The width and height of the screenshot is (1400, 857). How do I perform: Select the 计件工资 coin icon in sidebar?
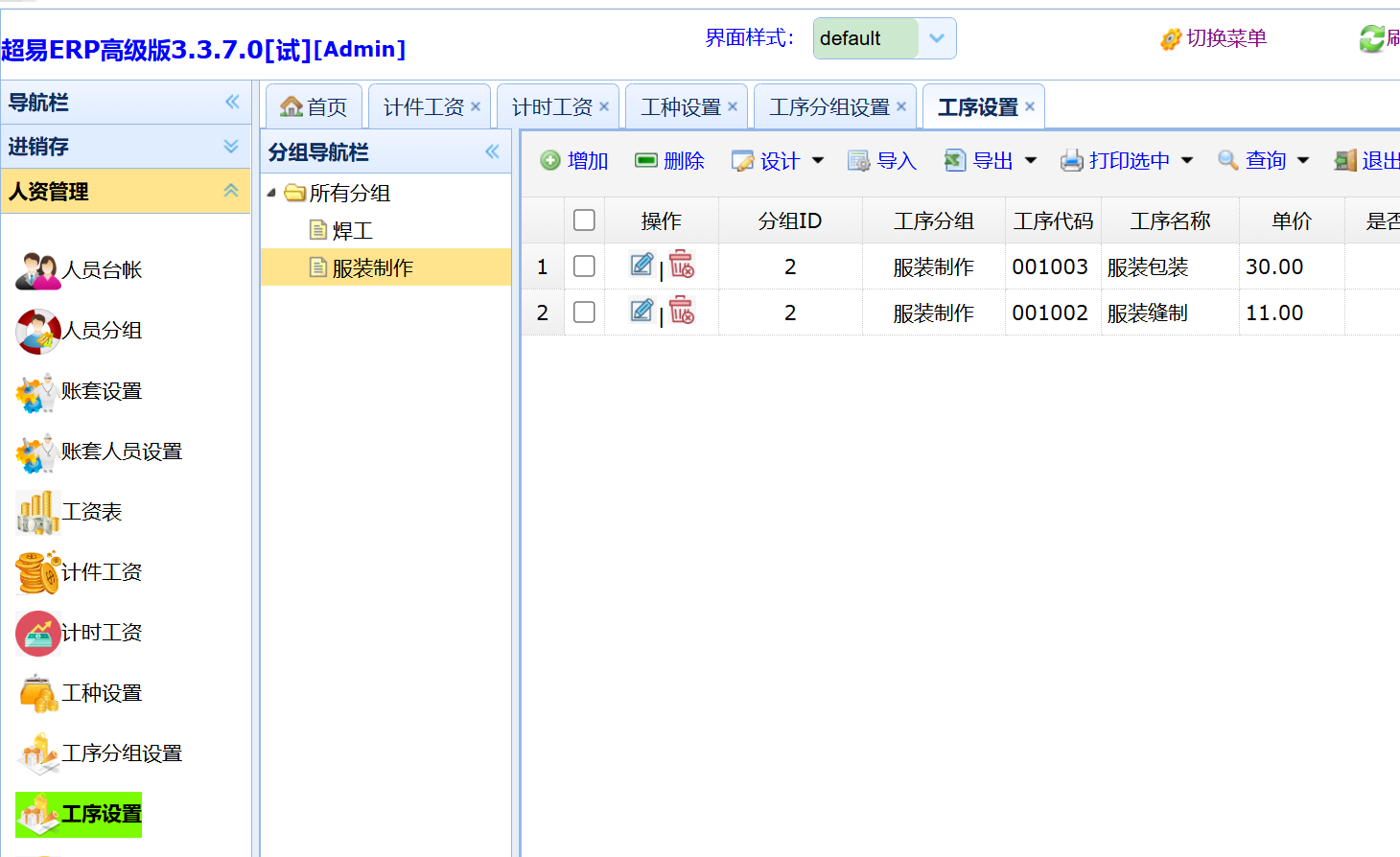point(37,572)
